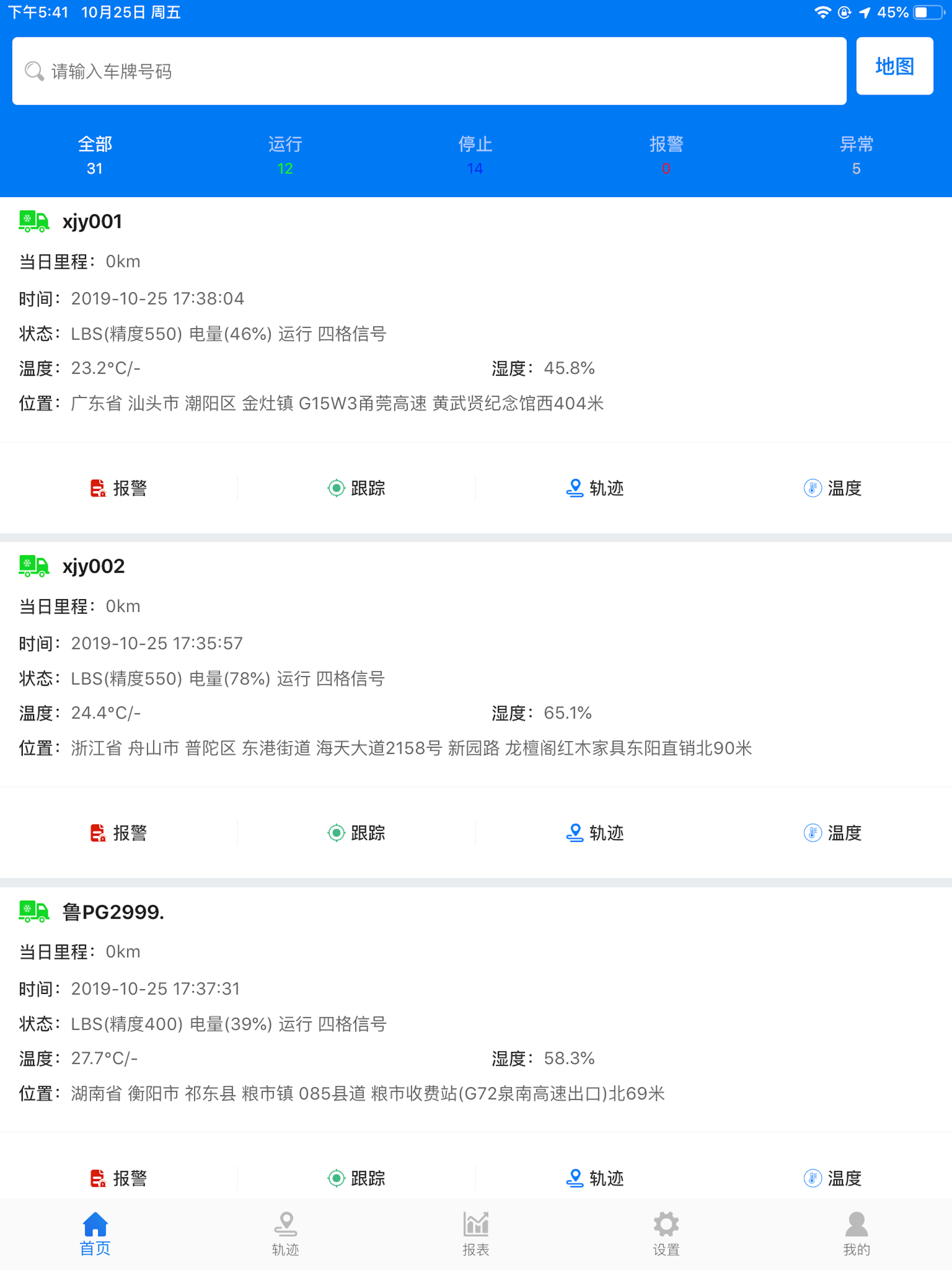Select the 首页 home tab
The height and width of the screenshot is (1270, 952).
(95, 1234)
